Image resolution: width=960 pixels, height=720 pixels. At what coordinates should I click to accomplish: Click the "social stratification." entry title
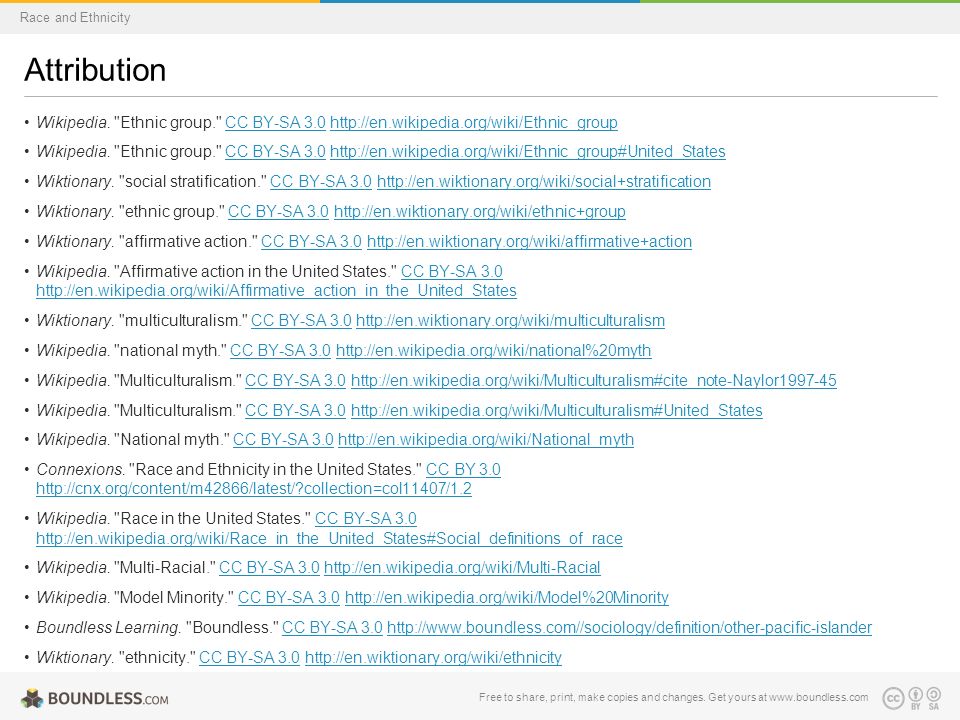pyautogui.click(x=192, y=181)
